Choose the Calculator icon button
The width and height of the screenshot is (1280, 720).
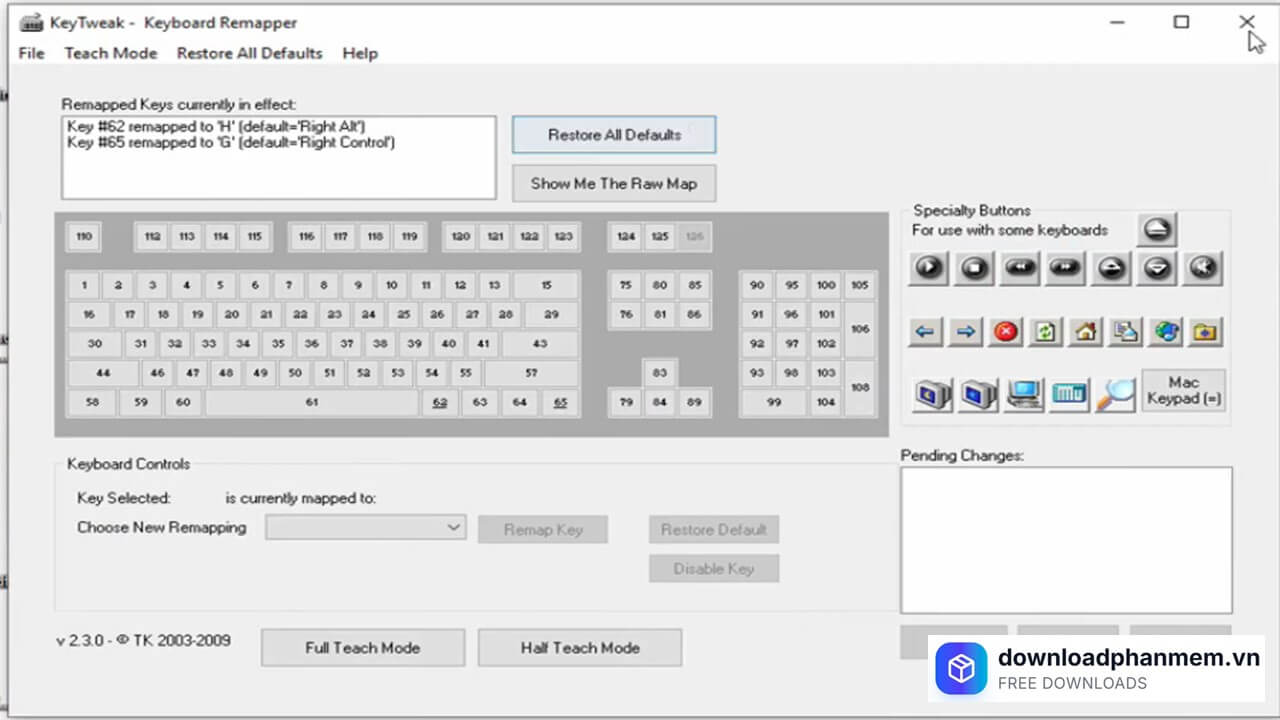point(1069,394)
